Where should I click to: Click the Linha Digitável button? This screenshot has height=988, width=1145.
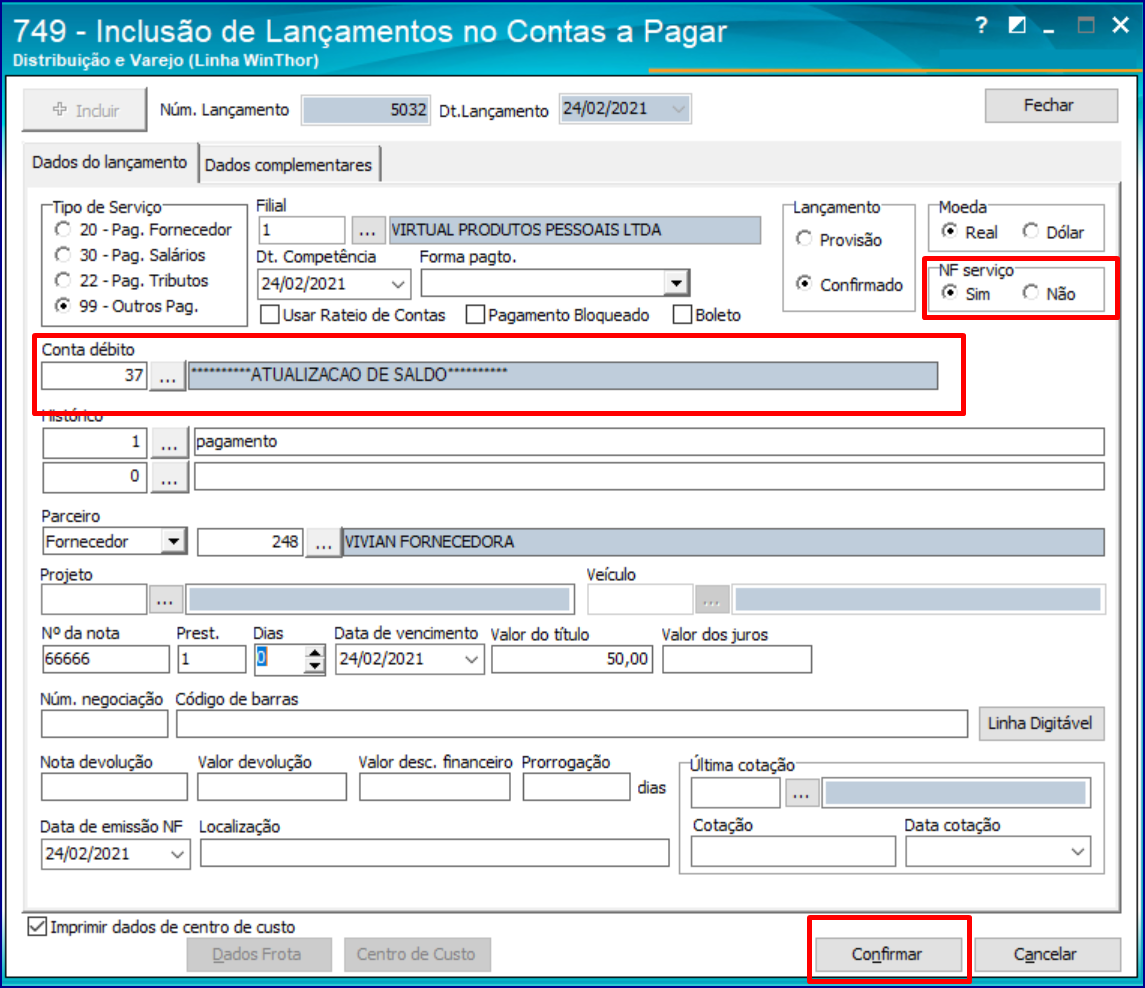coord(1041,724)
